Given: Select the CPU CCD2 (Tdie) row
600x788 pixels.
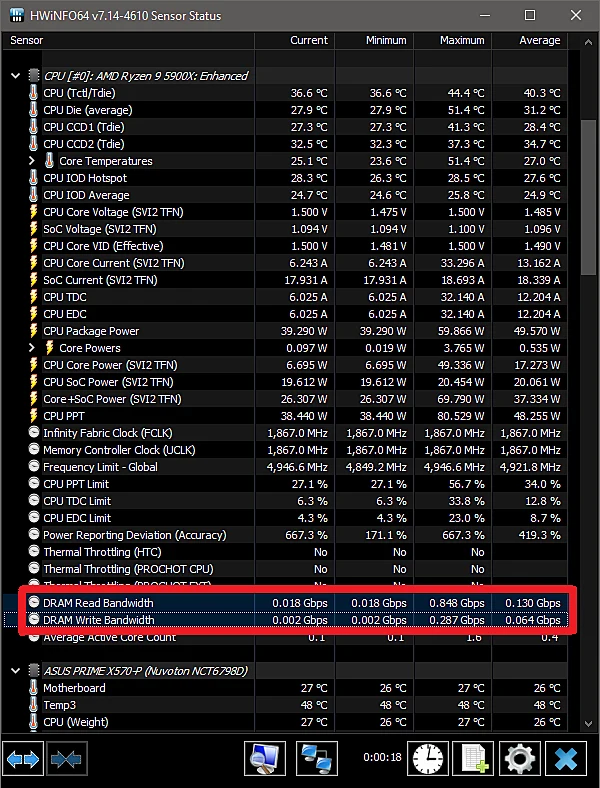Looking at the screenshot, I should [285, 144].
